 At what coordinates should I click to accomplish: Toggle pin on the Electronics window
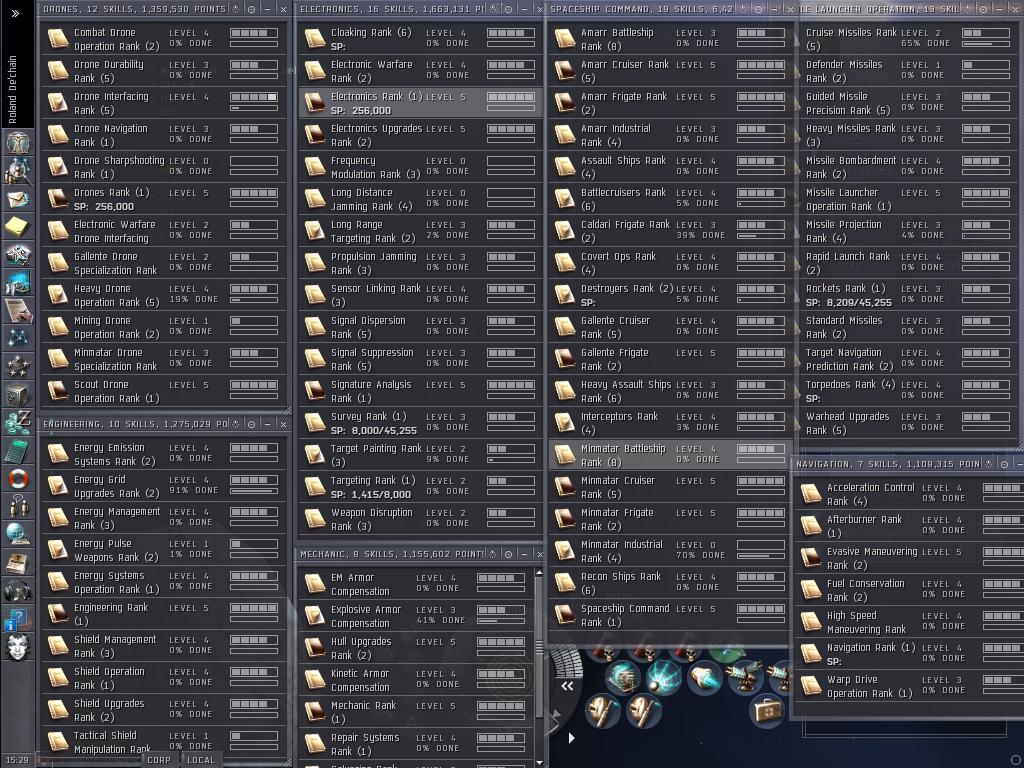pyautogui.click(x=494, y=9)
